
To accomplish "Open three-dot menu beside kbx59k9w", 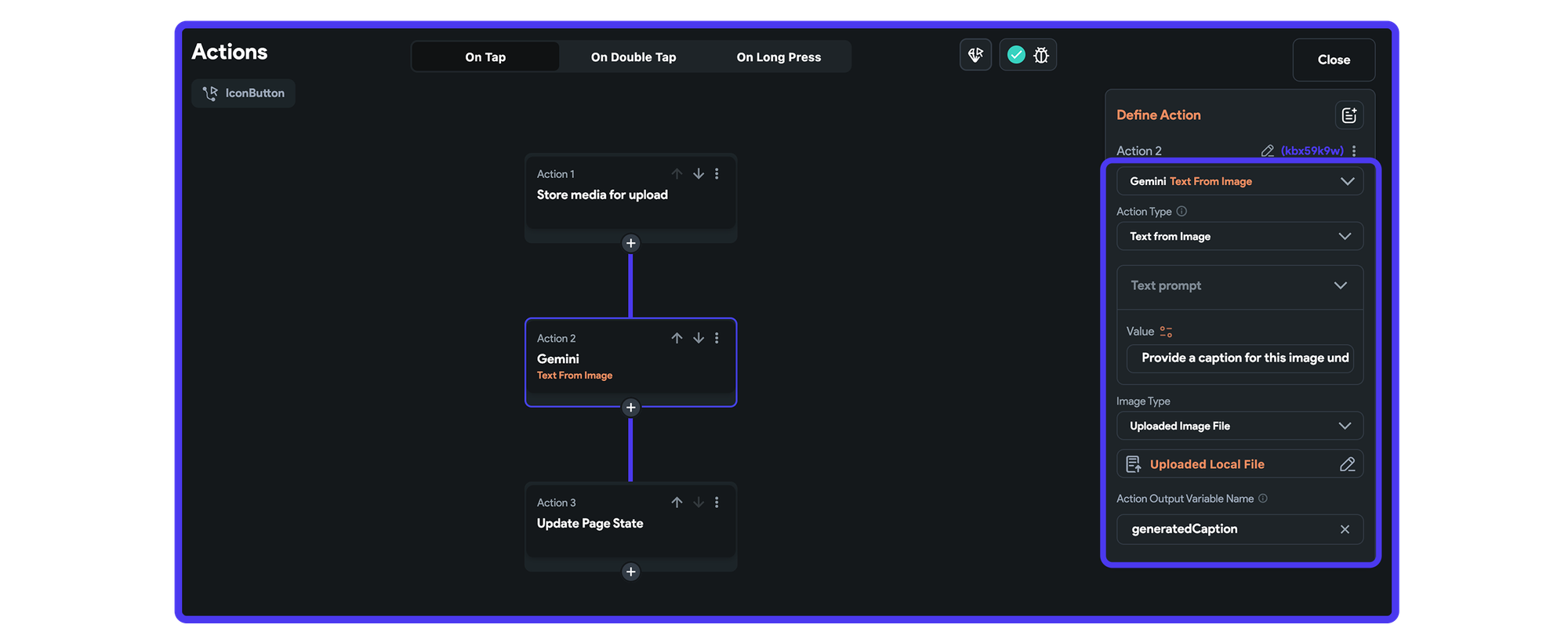I will pyautogui.click(x=1354, y=151).
